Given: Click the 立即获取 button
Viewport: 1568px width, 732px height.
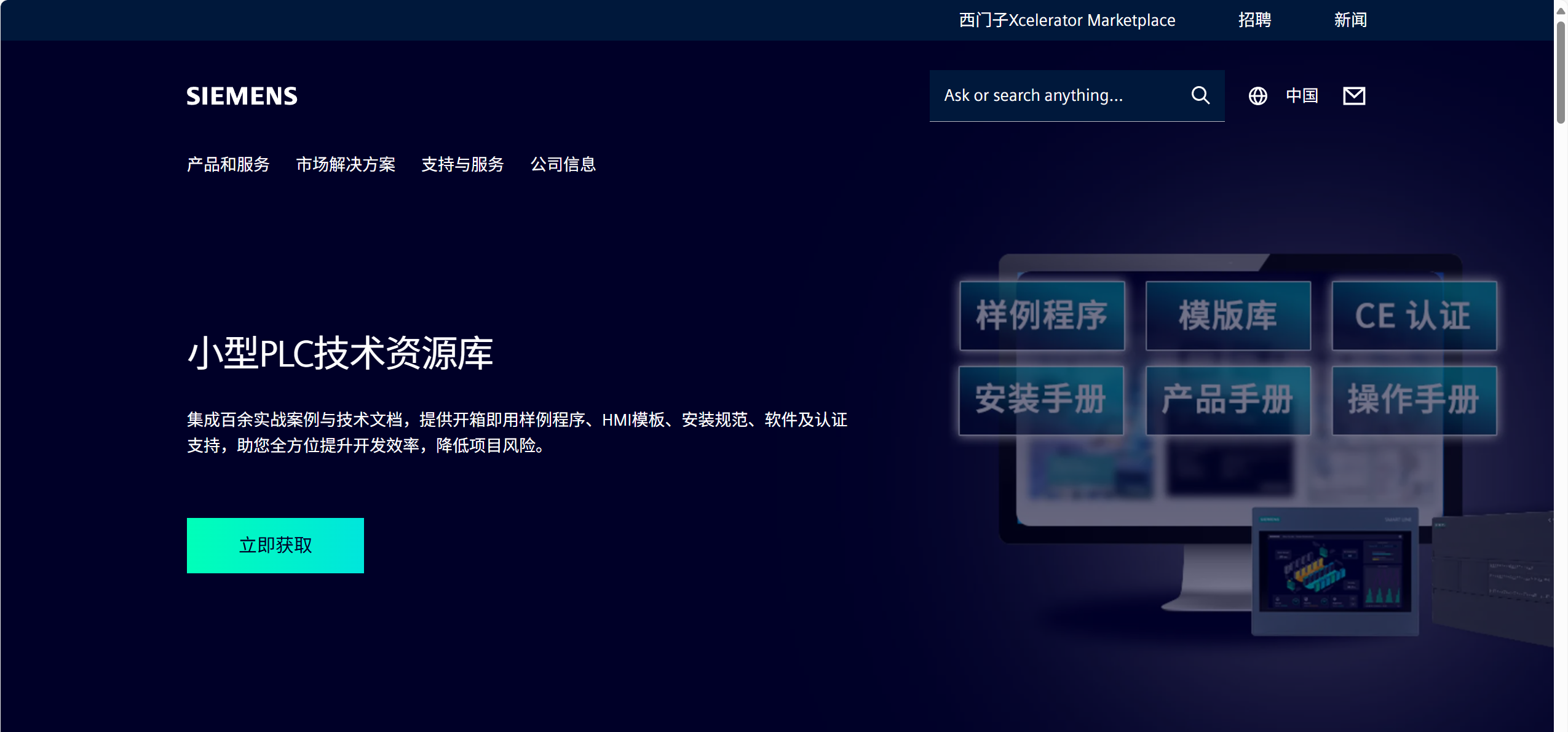Looking at the screenshot, I should pos(275,545).
